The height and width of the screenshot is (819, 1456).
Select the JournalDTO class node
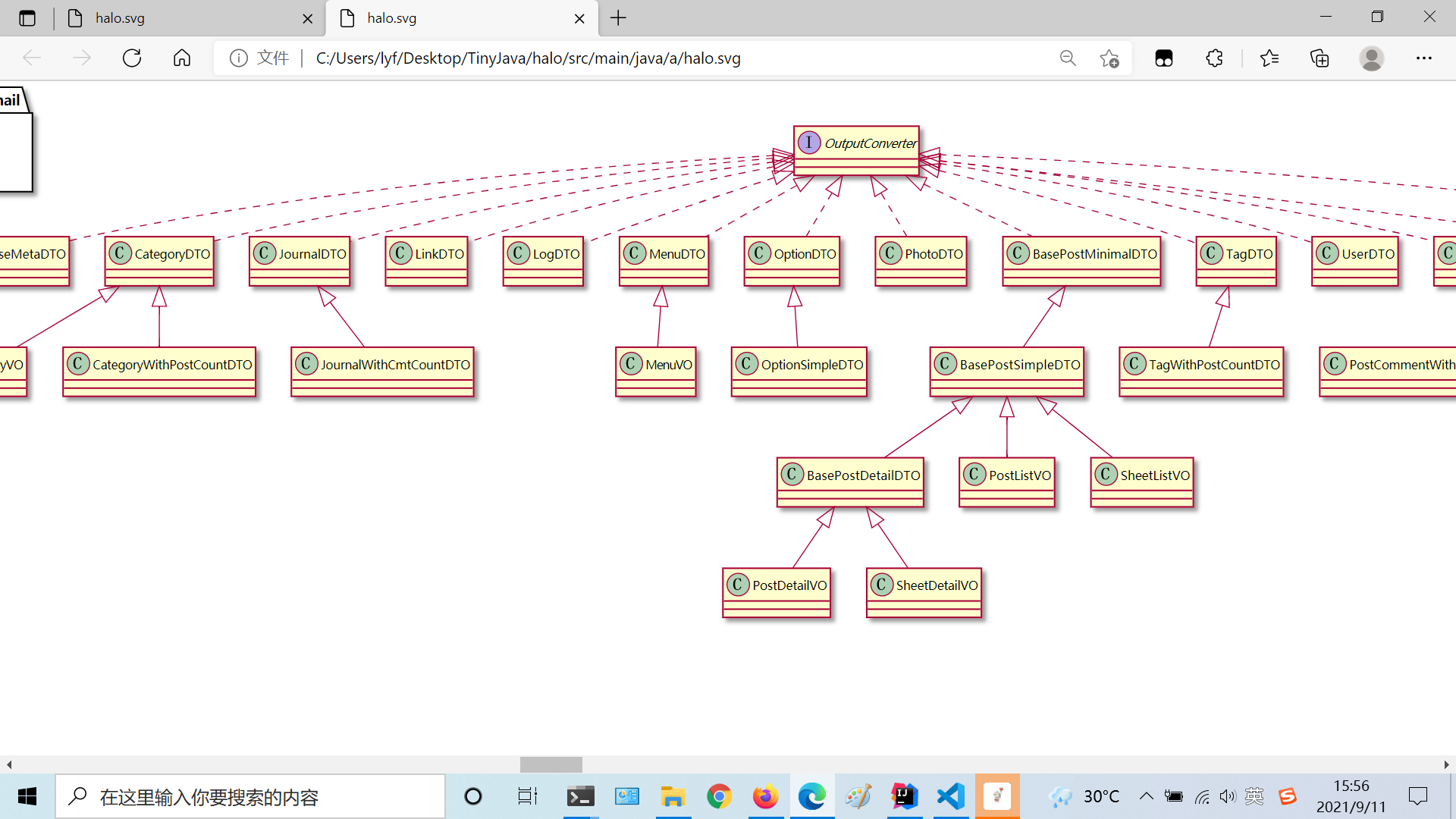pos(300,261)
